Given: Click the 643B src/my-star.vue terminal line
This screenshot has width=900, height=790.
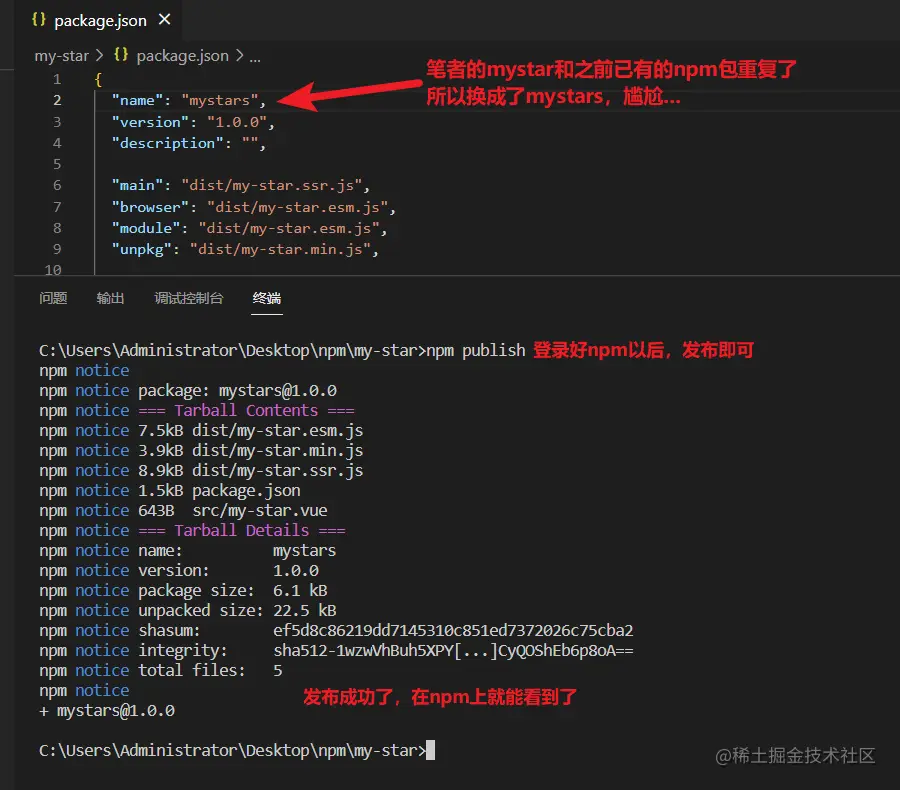Looking at the screenshot, I should coord(183,510).
